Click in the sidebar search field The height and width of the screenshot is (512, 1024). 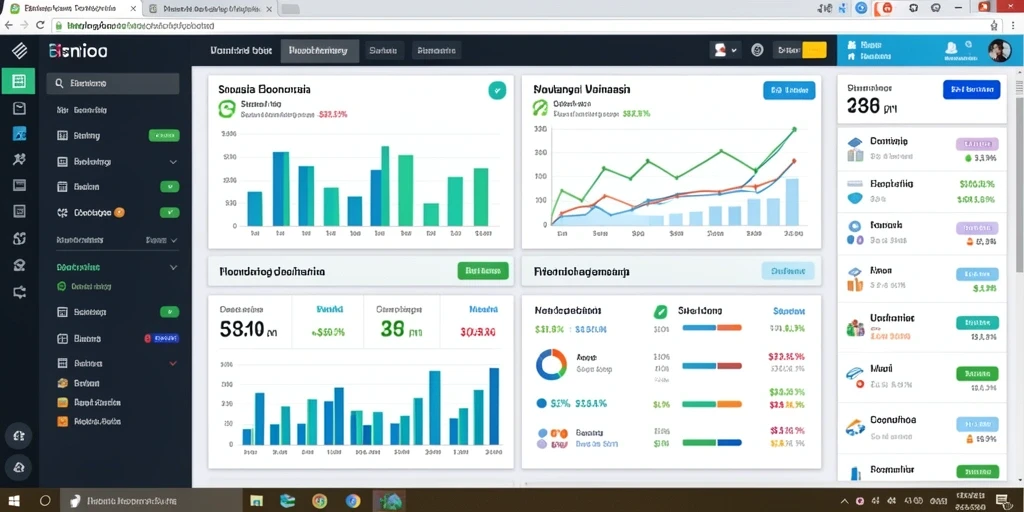(x=112, y=84)
